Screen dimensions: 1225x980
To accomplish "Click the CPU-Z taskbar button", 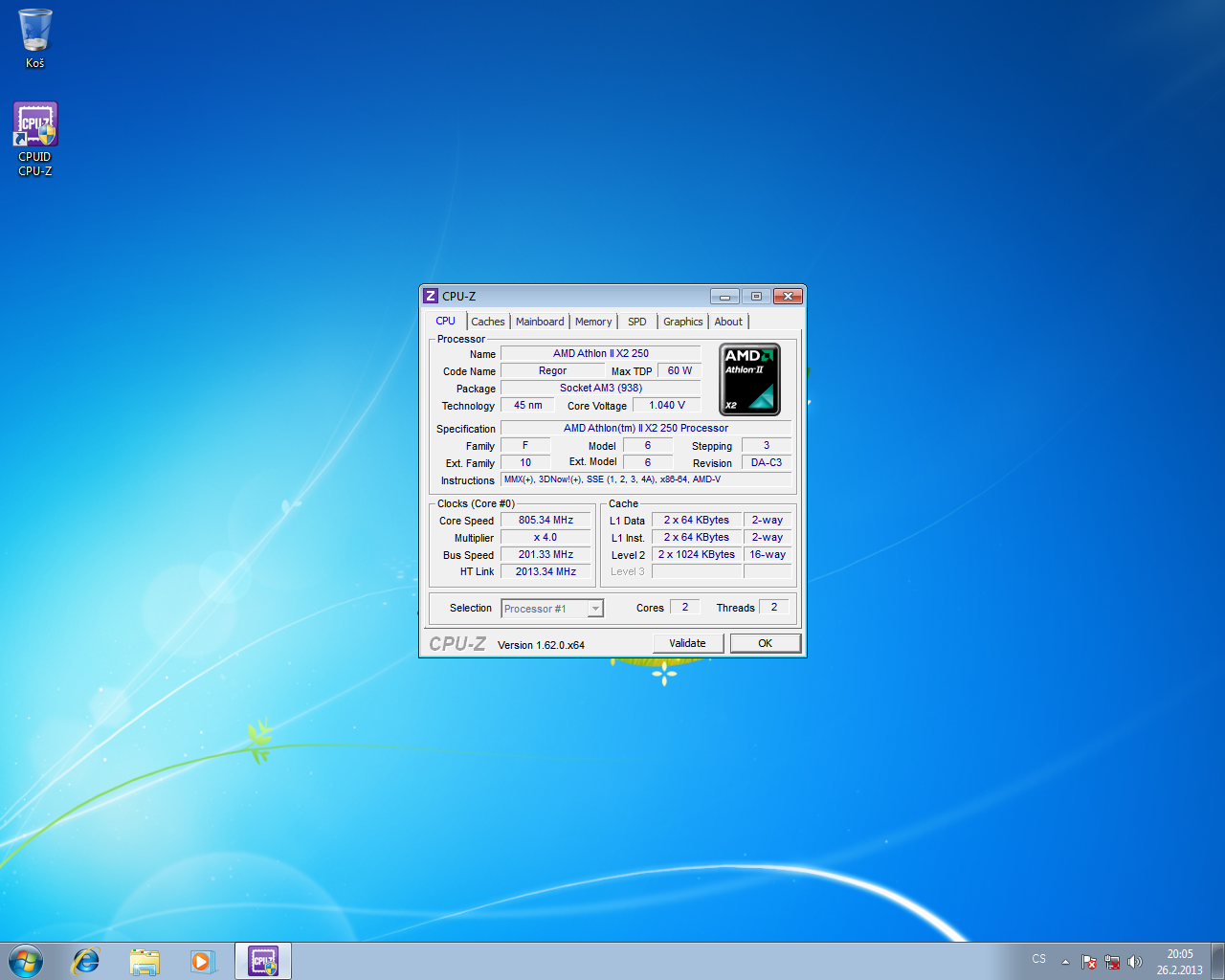I will tap(263, 961).
